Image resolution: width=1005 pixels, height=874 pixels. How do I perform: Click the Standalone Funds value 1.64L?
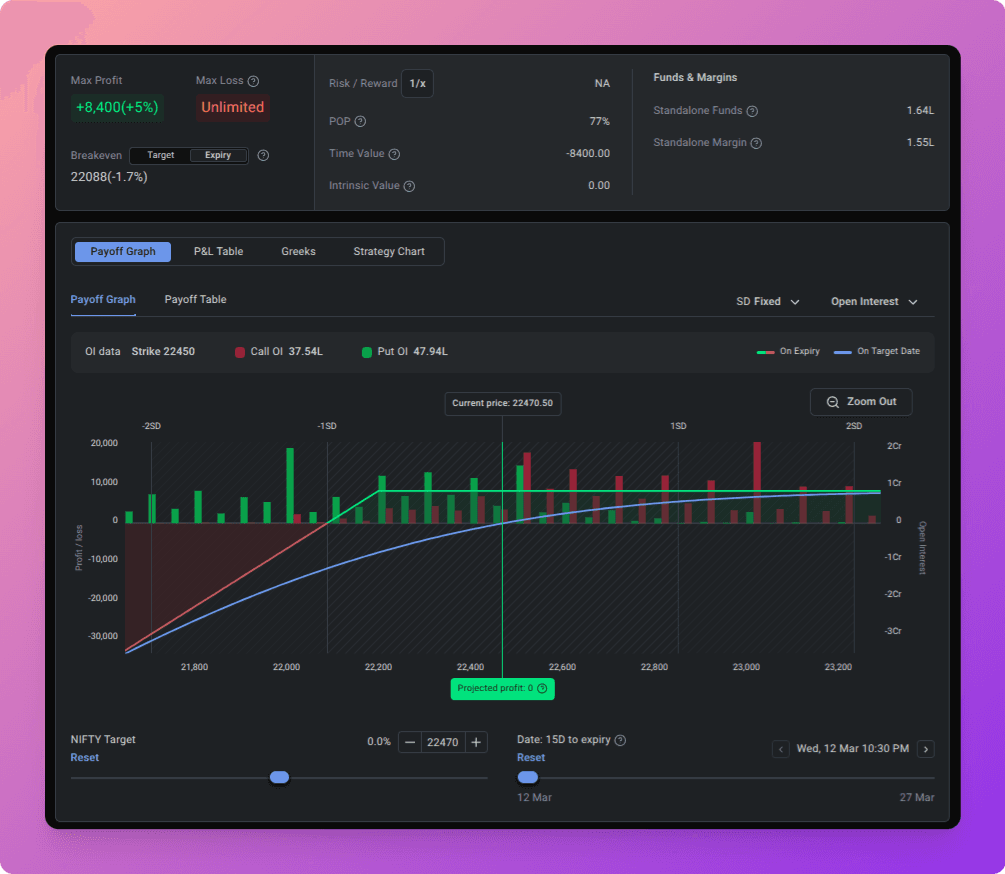[x=920, y=110]
